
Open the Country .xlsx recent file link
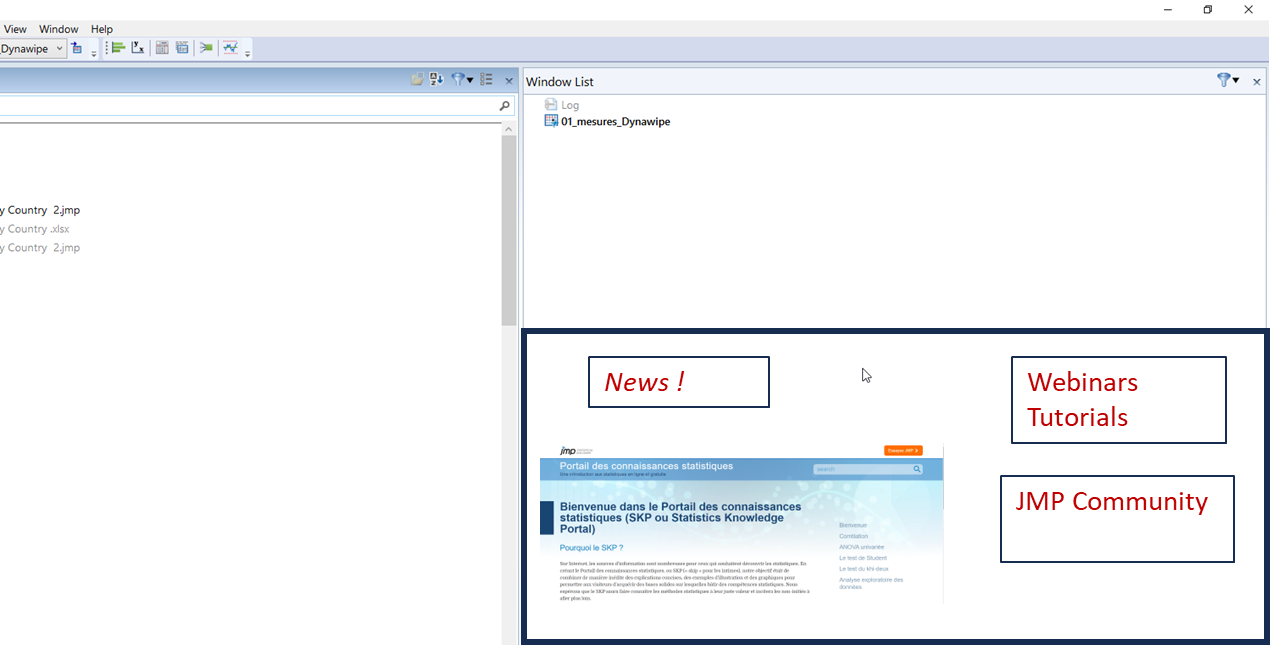(35, 228)
